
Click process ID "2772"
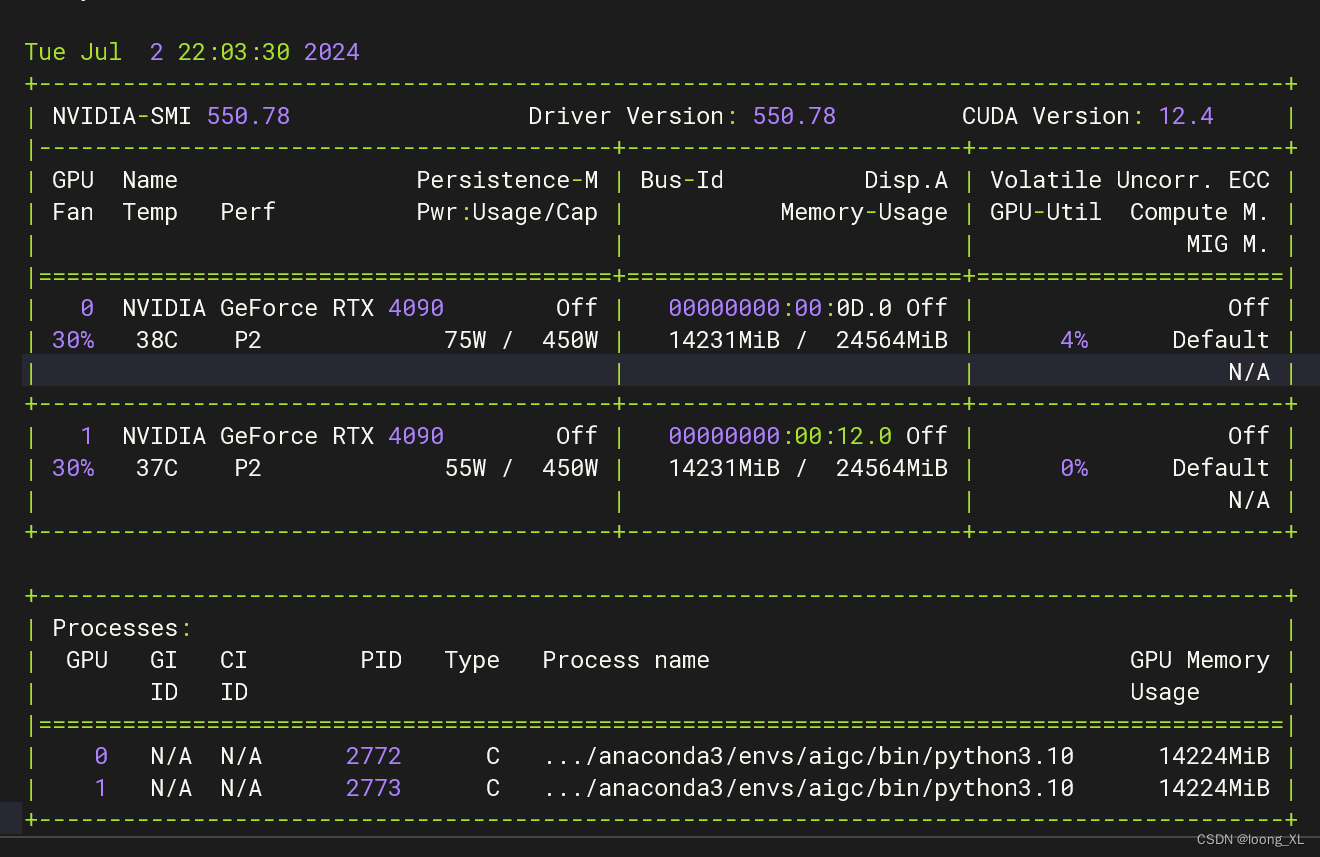coord(374,756)
